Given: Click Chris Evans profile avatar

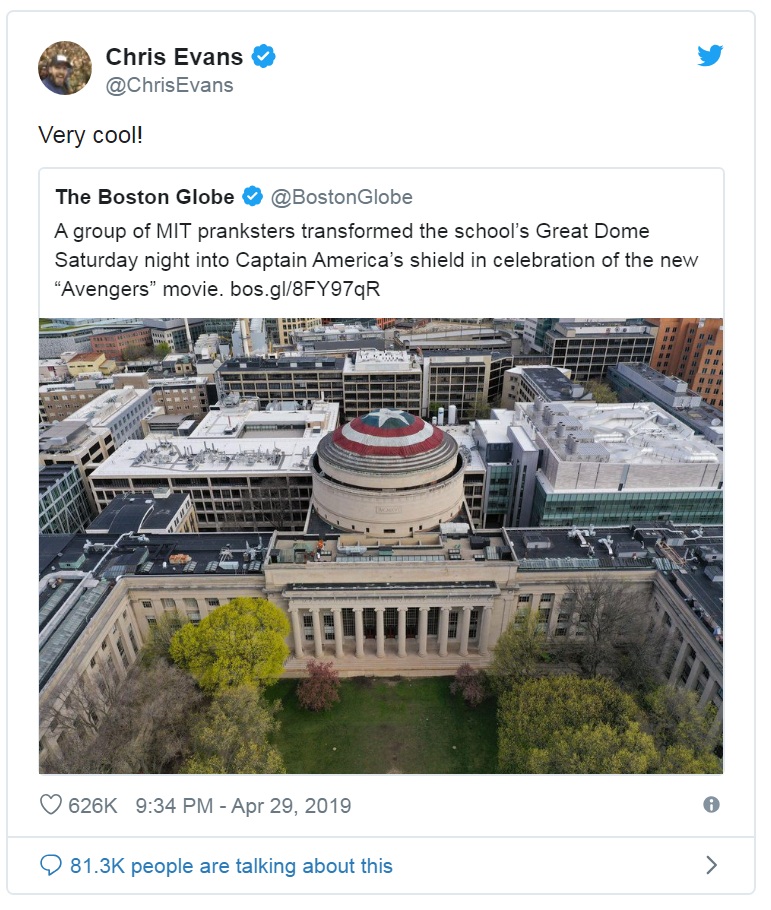Looking at the screenshot, I should (x=65, y=68).
